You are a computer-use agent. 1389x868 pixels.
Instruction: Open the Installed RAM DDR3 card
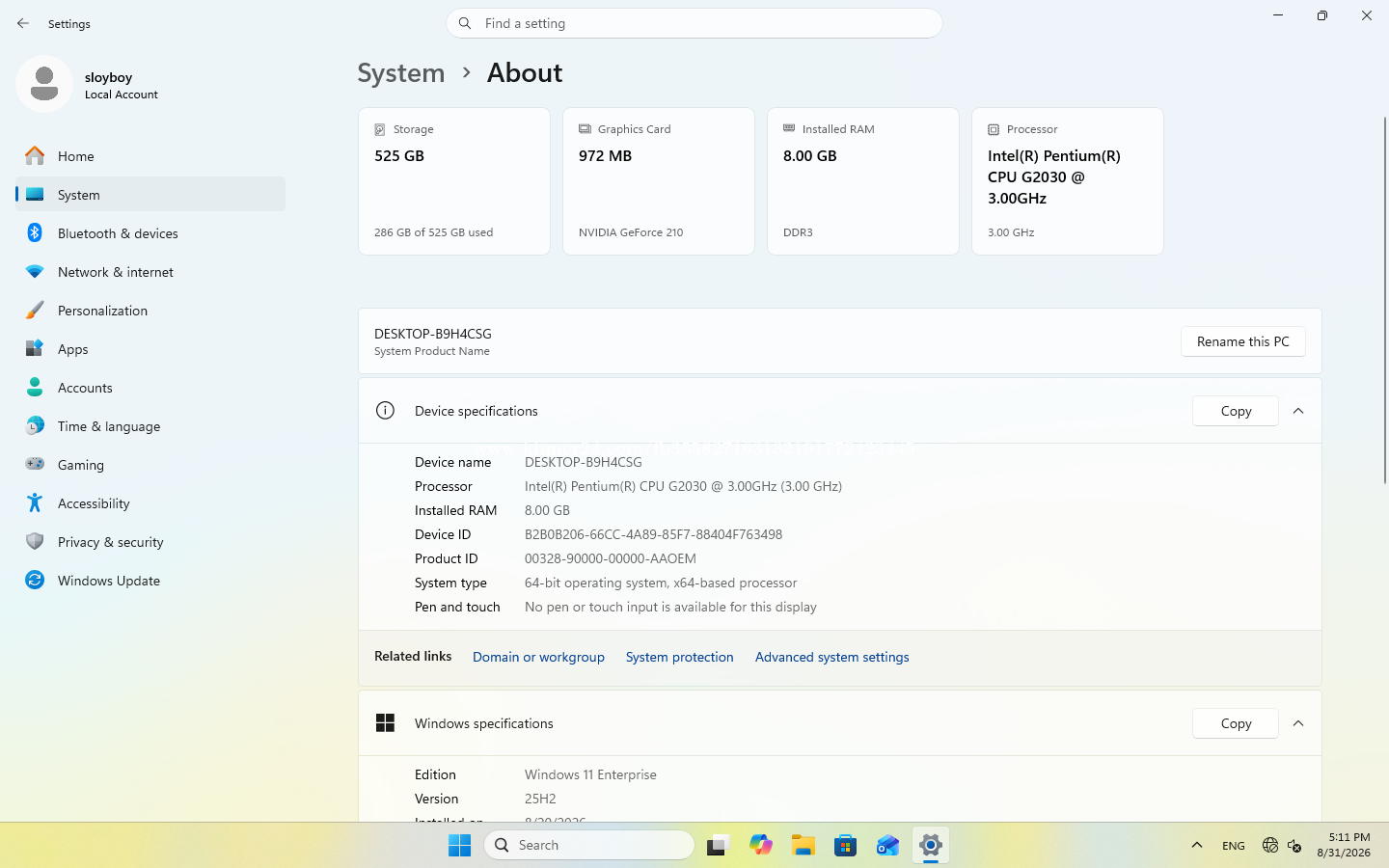click(863, 181)
